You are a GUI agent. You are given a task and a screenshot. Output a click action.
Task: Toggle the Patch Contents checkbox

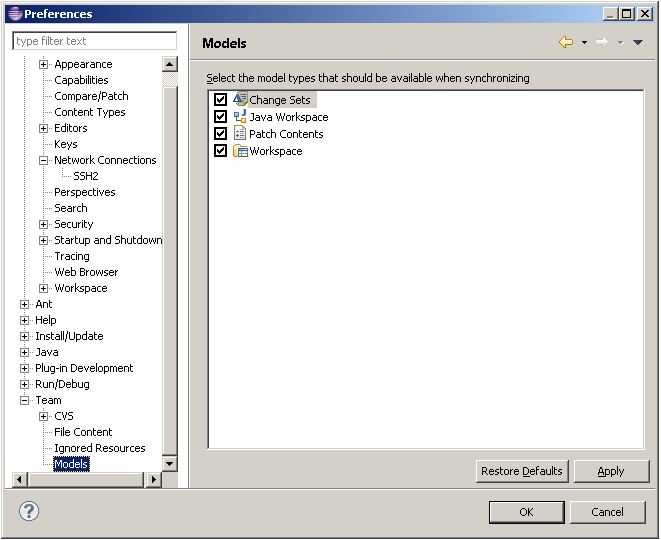click(220, 134)
